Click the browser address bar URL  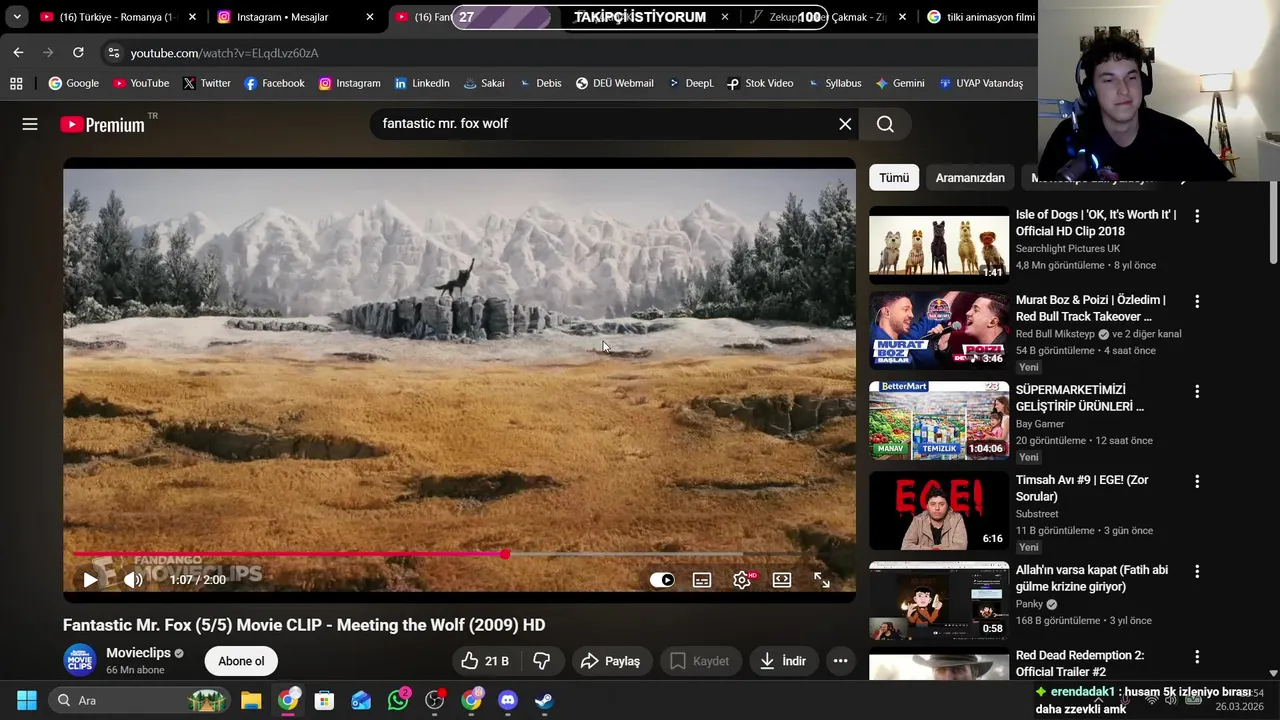(x=224, y=53)
